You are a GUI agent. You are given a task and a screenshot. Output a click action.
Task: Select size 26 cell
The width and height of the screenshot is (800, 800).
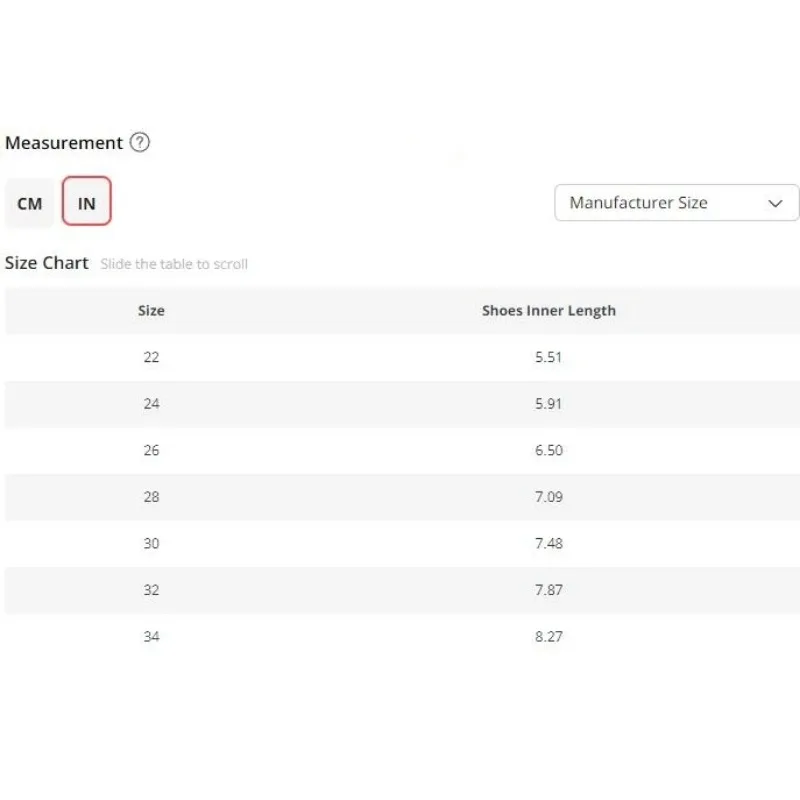(x=151, y=450)
